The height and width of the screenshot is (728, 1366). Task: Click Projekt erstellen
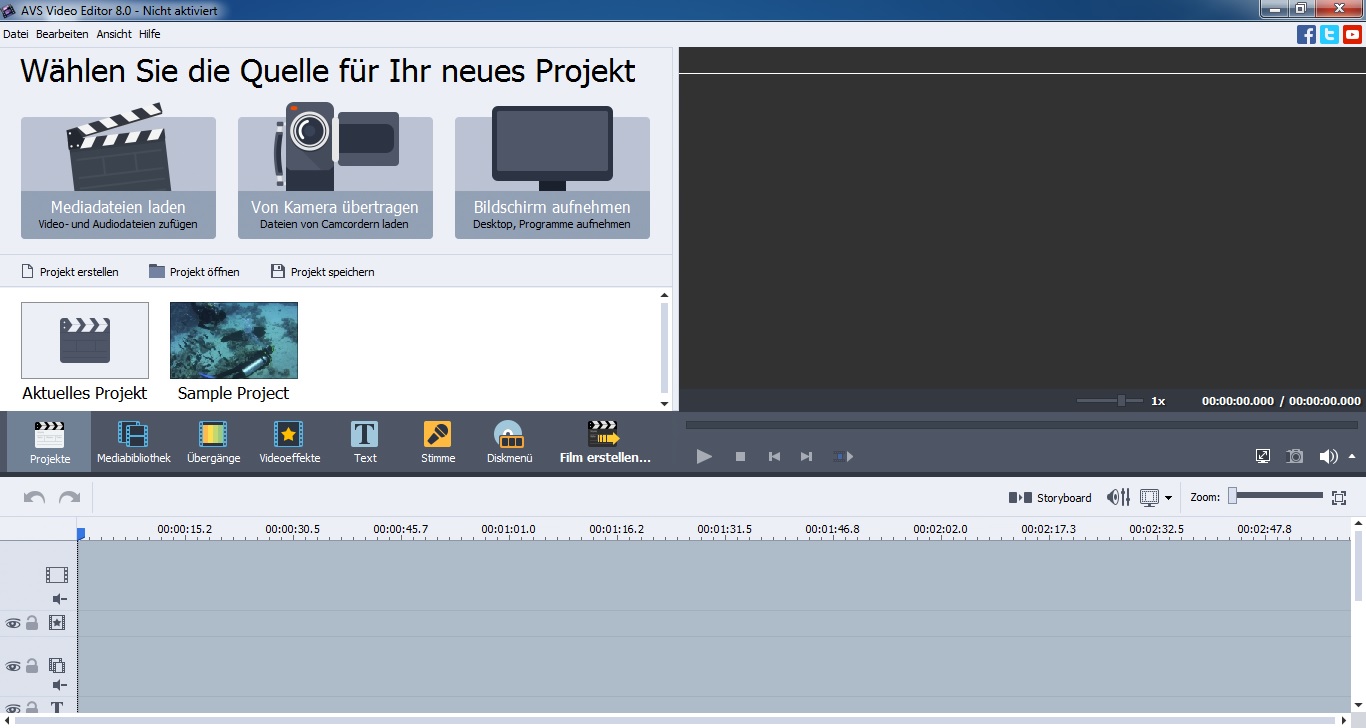[69, 272]
